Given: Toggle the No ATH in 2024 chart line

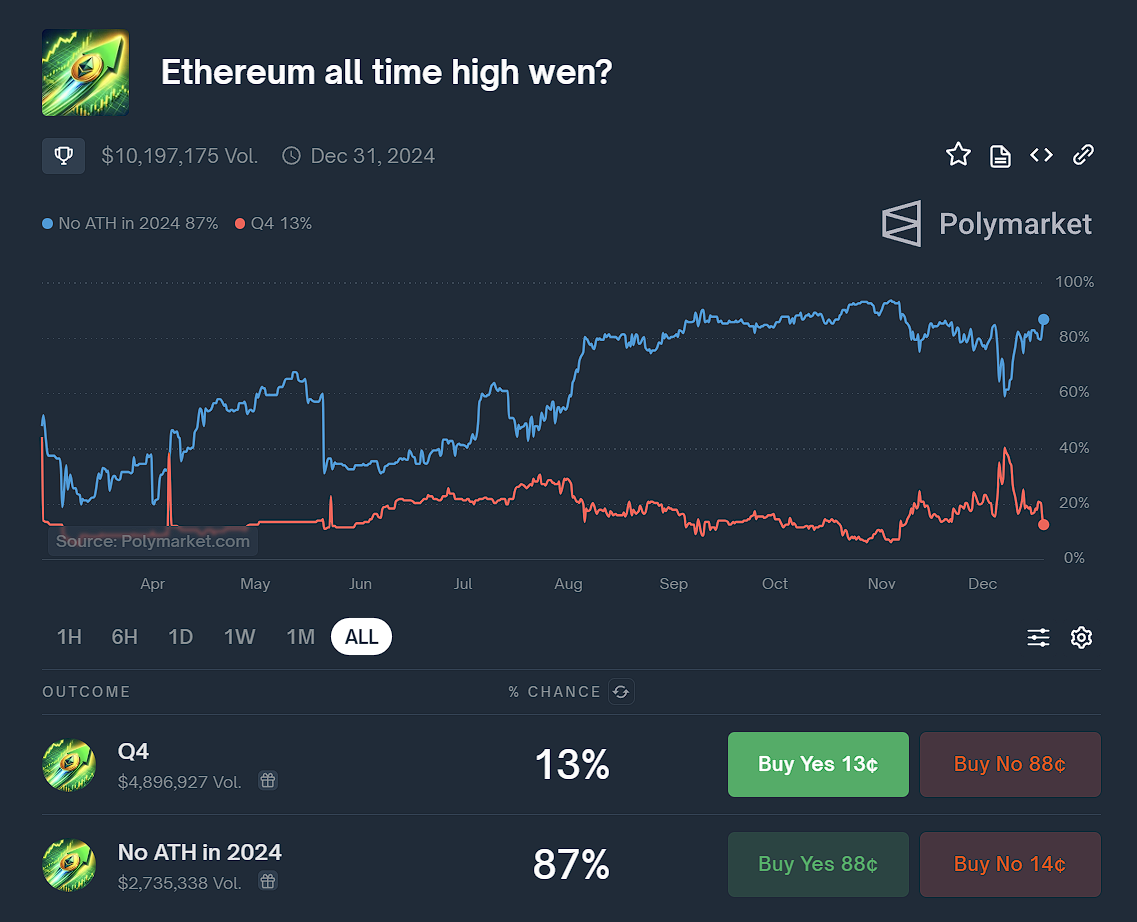Looking at the screenshot, I should coord(129,223).
